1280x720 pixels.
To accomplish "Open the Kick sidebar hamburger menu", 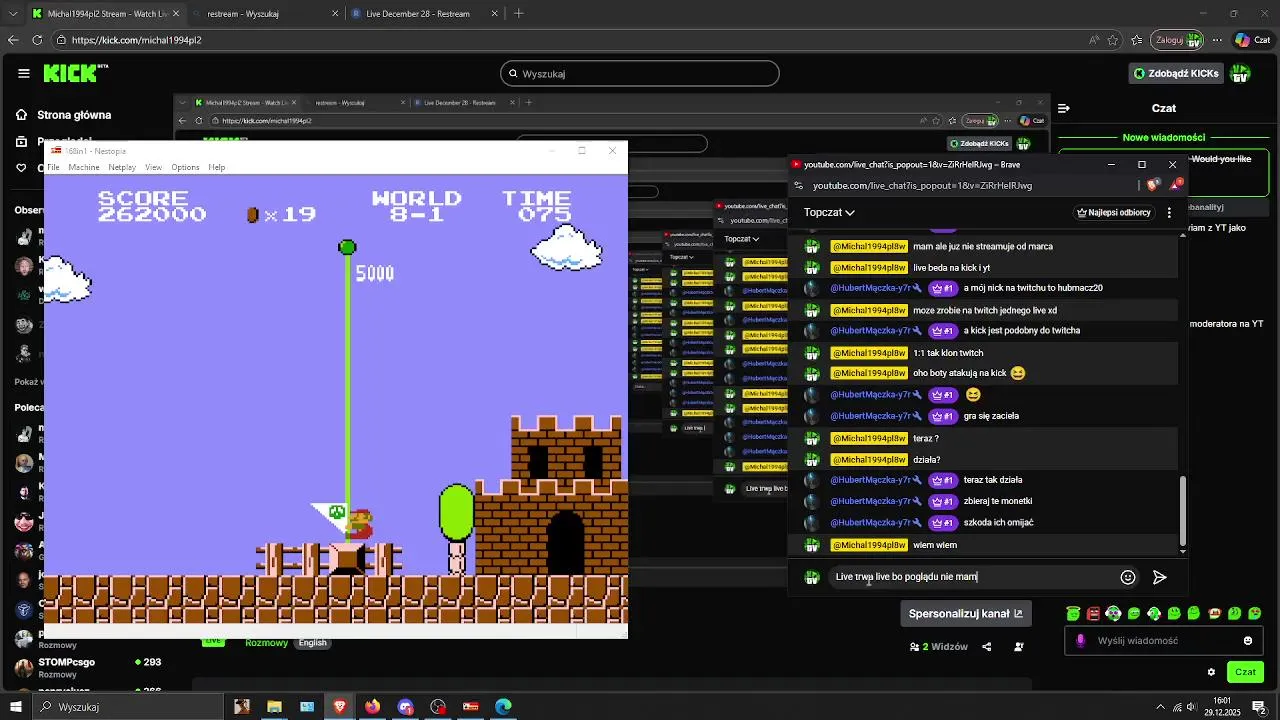I will coord(23,73).
